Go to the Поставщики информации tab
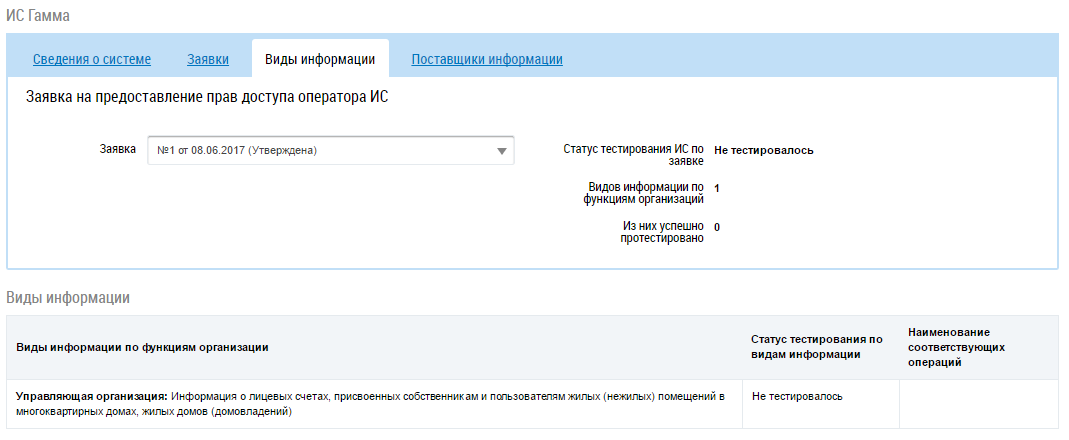This screenshot has height=440, width=1069. pos(487,59)
